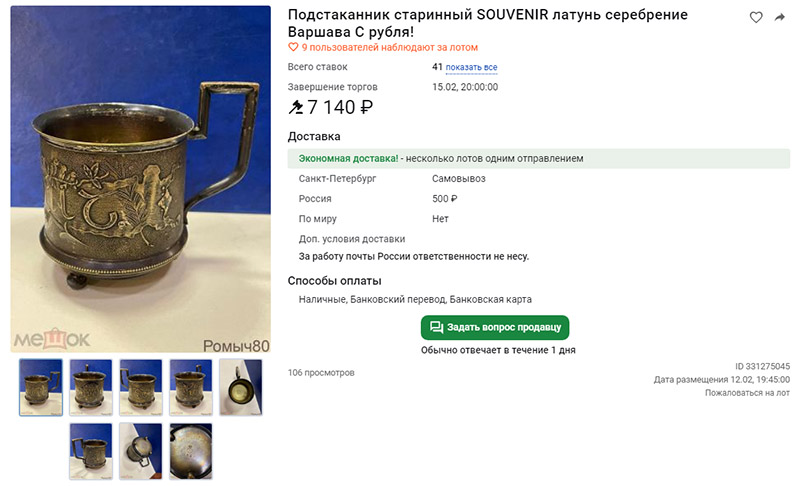Select the top-view thumbnail of the cup
800x486 pixels.
click(241, 387)
